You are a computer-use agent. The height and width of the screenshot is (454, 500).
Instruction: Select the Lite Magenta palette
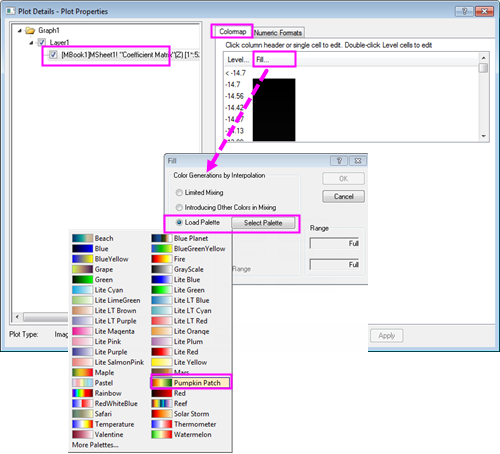pos(103,331)
